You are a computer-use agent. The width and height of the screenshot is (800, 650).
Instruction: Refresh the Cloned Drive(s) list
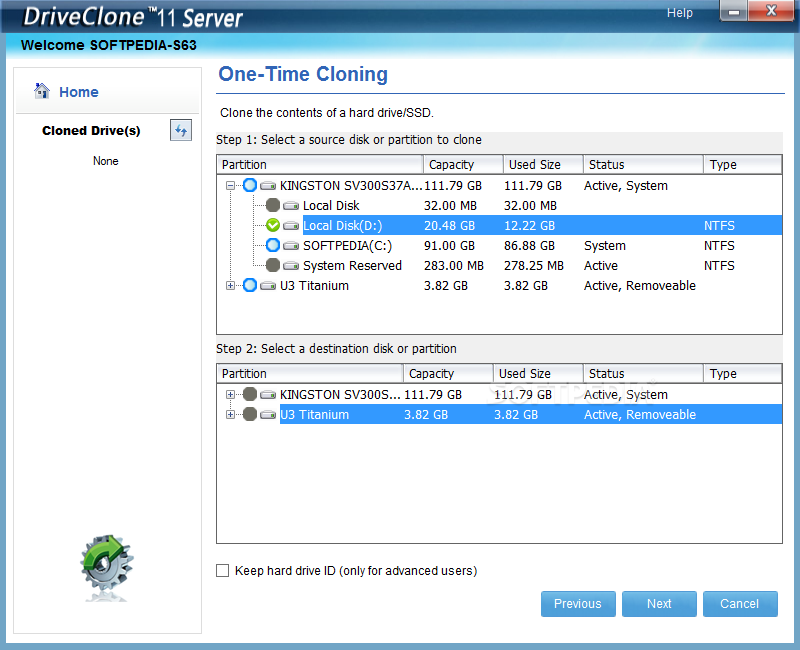tap(181, 131)
